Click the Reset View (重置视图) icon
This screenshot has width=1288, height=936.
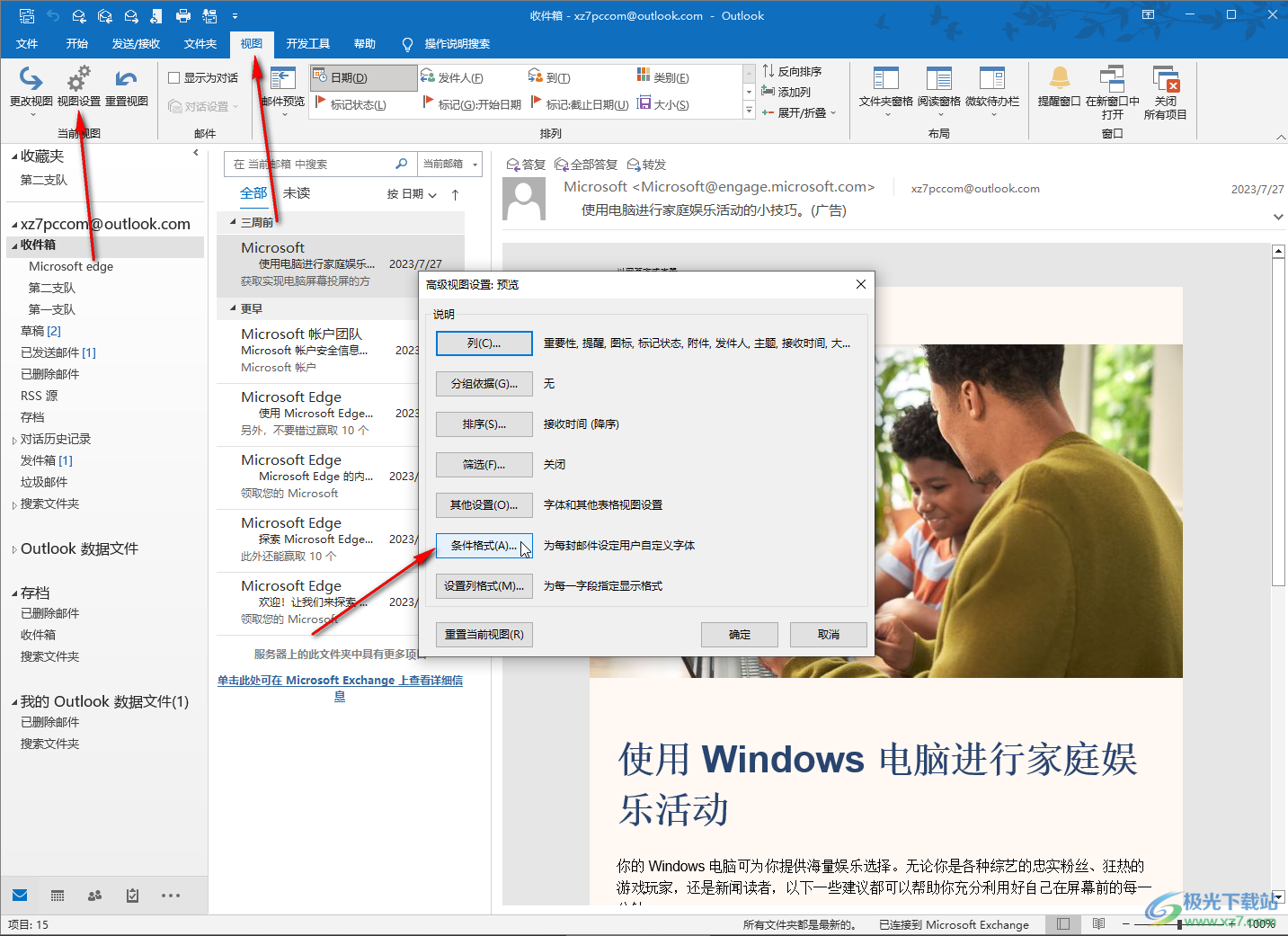pyautogui.click(x=126, y=78)
